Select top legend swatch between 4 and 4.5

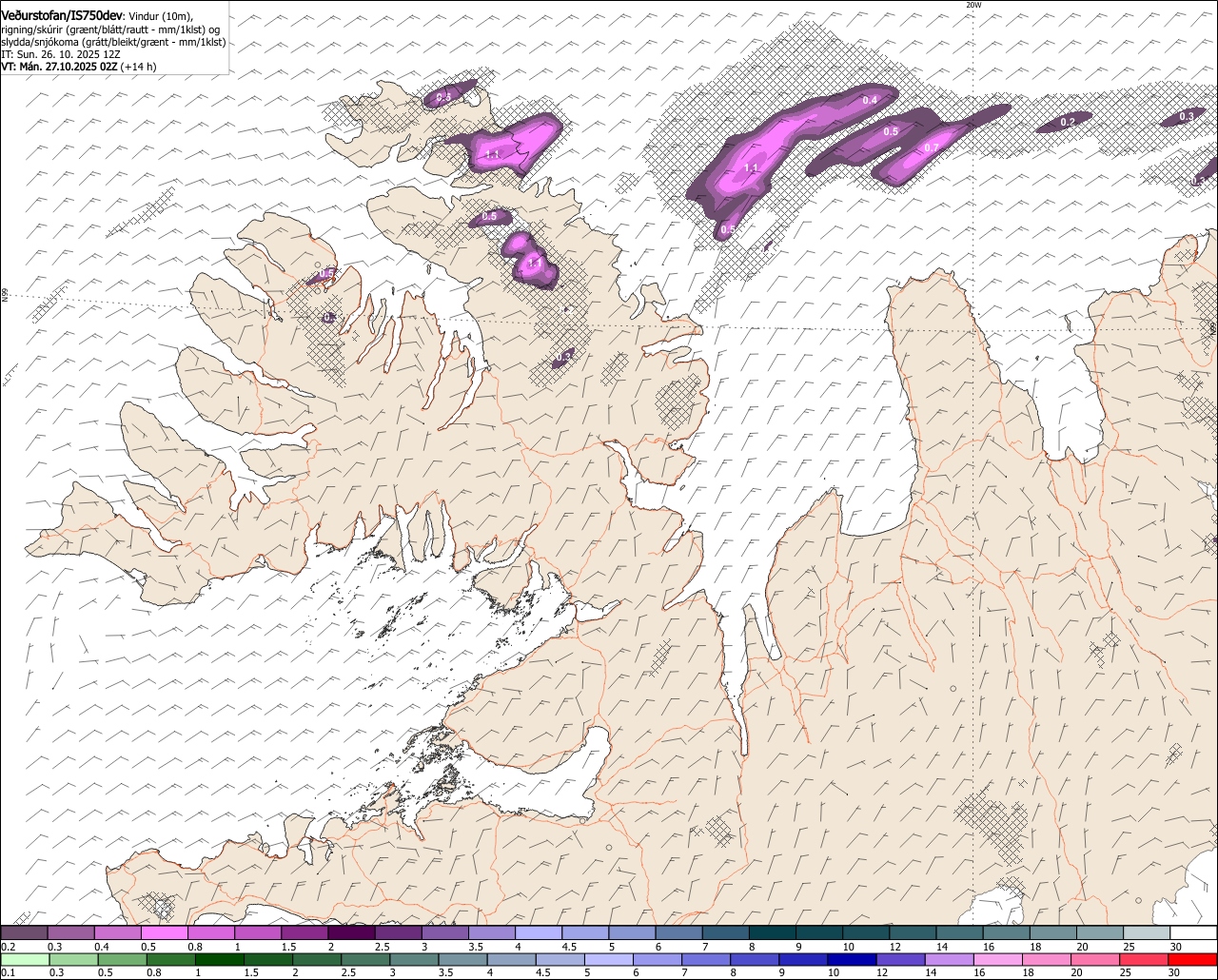[x=540, y=932]
